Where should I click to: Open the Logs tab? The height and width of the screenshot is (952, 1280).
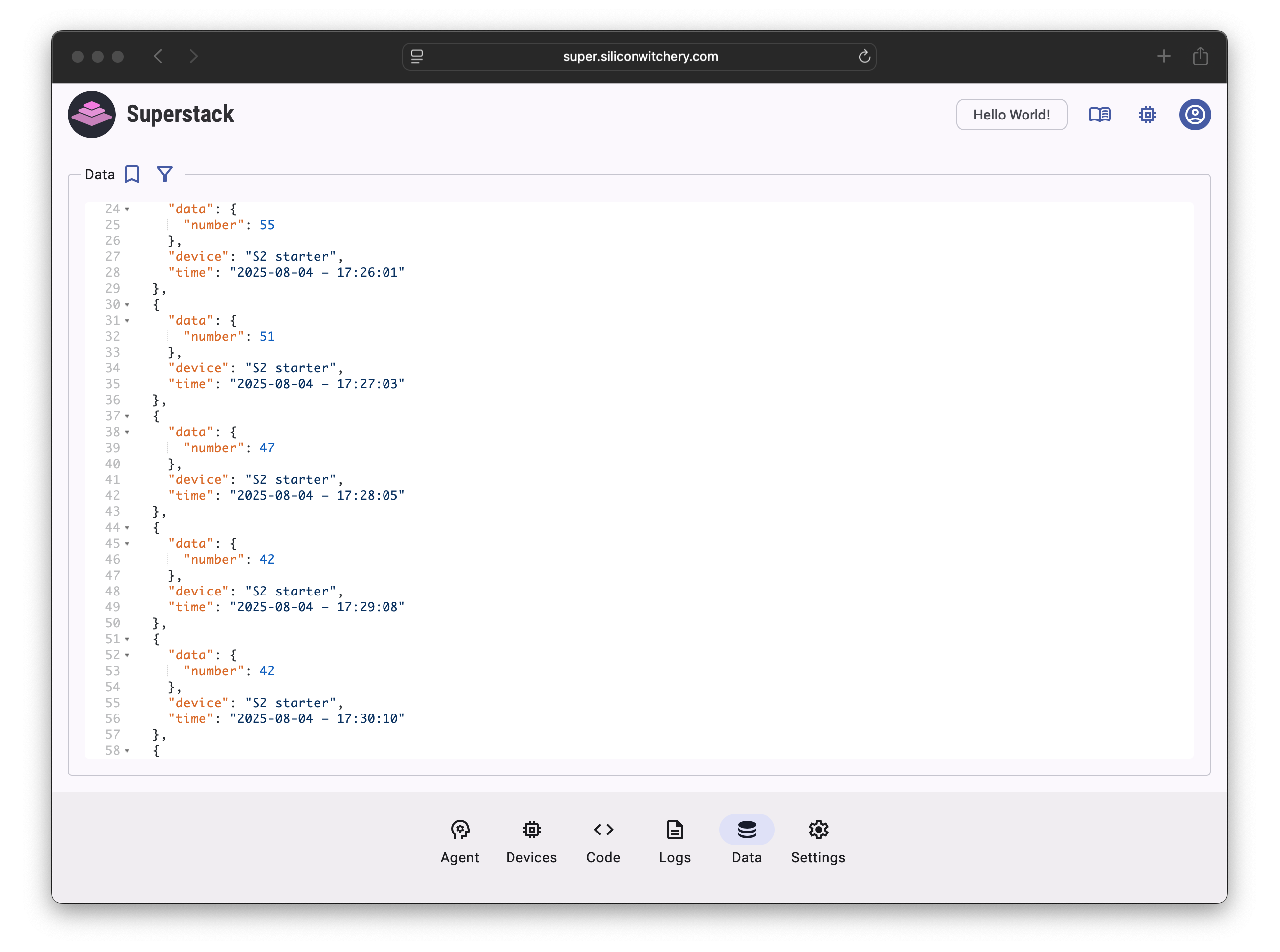(675, 841)
